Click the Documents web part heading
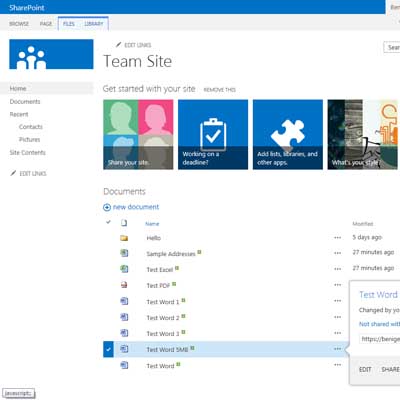 [x=124, y=191]
